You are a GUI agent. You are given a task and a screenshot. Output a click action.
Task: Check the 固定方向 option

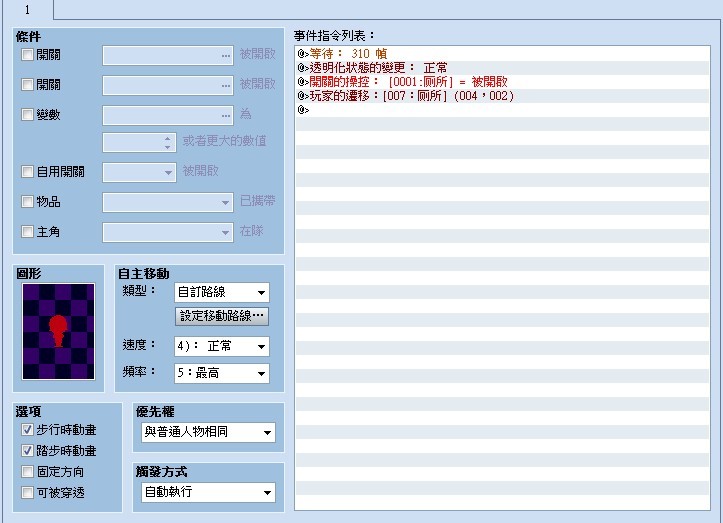coord(27,471)
